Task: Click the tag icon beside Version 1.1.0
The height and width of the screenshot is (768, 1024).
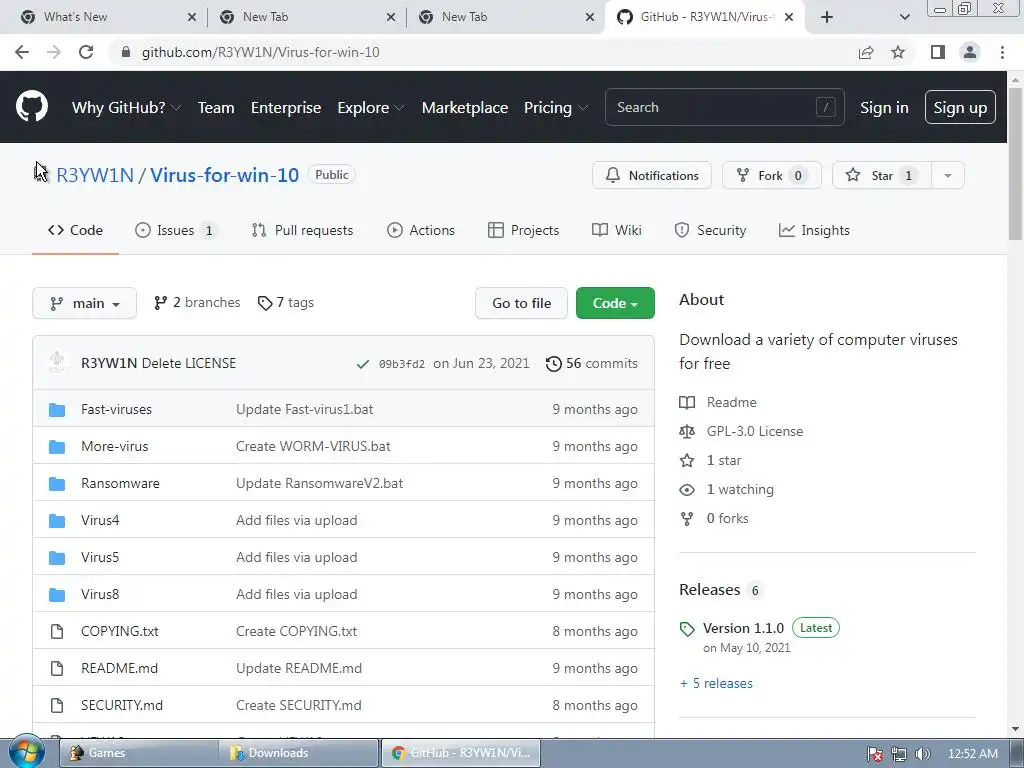Action: point(687,629)
